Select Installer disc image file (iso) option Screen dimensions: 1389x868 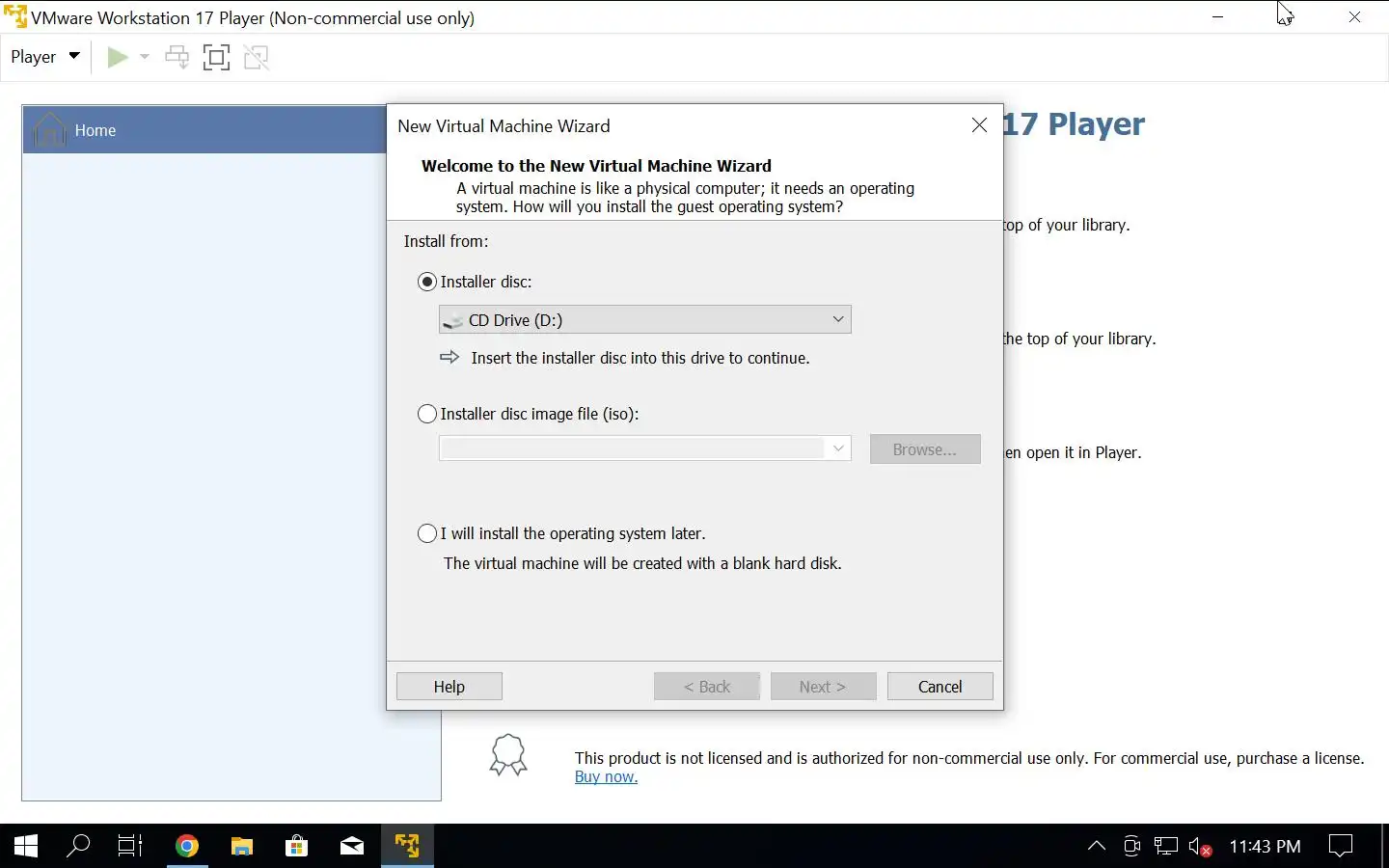point(426,414)
